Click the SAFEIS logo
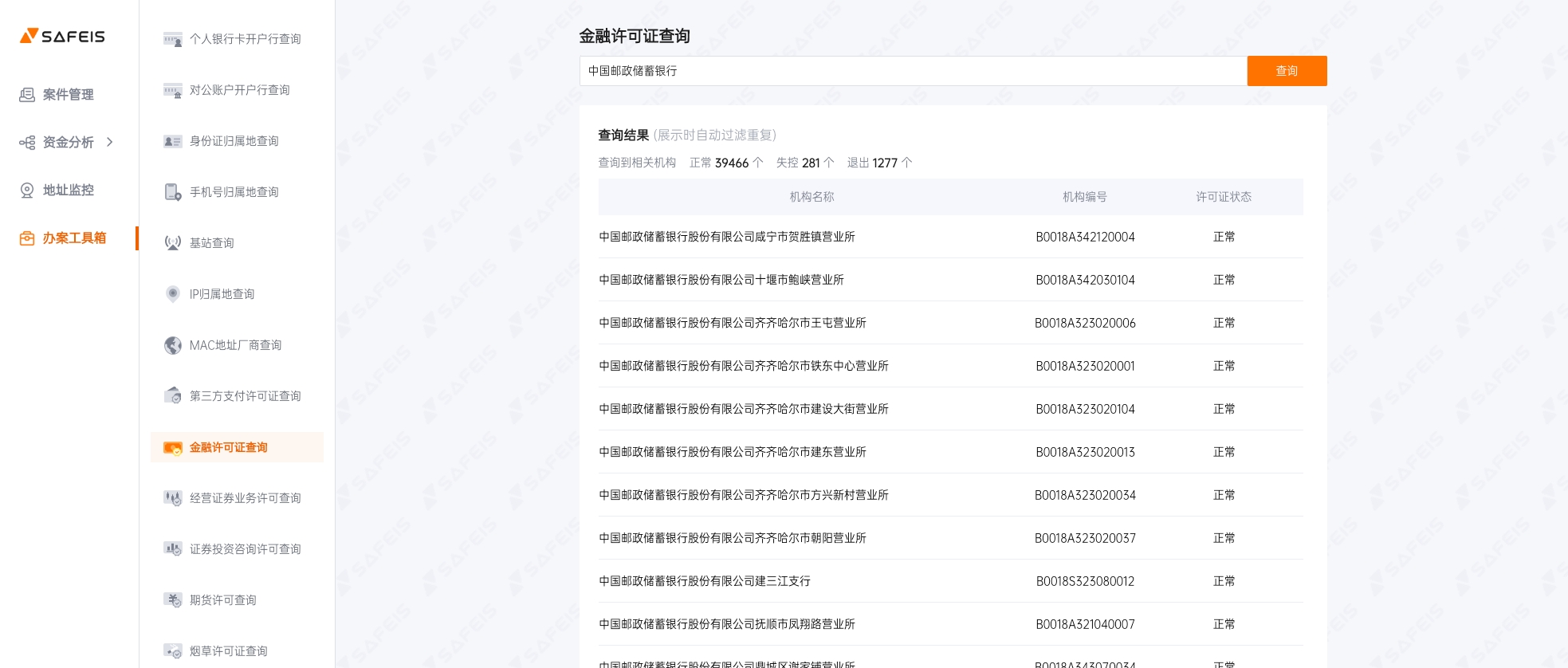The image size is (1568, 668). pyautogui.click(x=62, y=36)
